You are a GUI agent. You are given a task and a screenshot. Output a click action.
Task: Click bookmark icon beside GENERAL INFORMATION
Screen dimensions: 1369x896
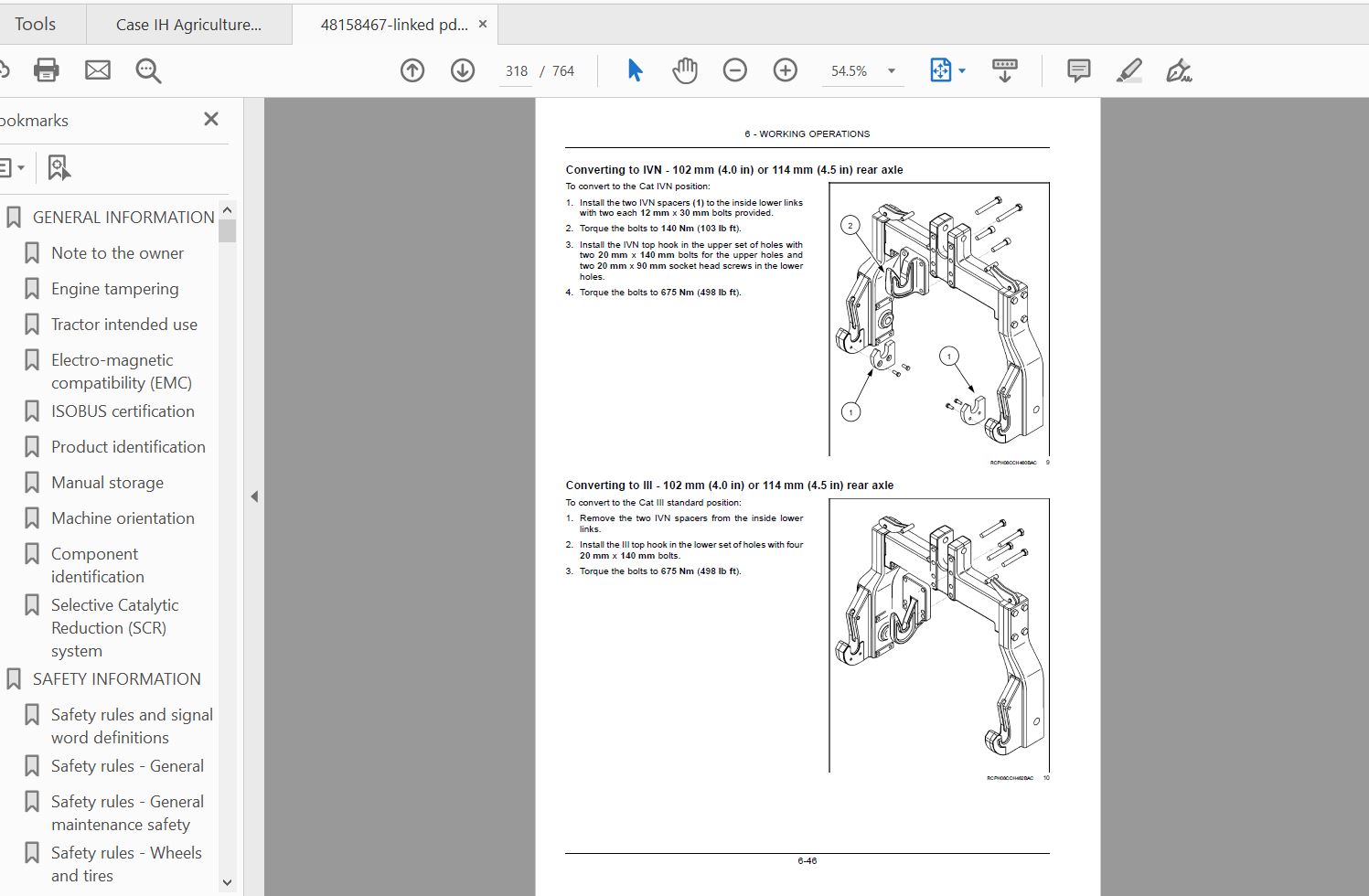14,218
